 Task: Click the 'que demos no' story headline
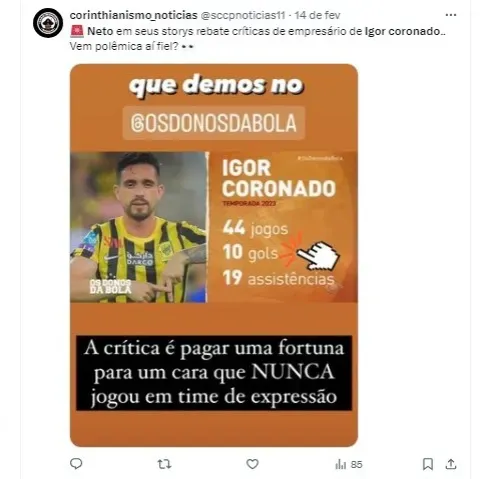coord(216,86)
